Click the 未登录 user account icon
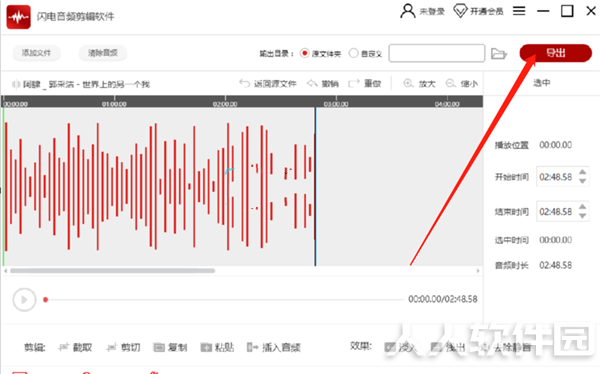This screenshot has width=600, height=374. click(408, 11)
